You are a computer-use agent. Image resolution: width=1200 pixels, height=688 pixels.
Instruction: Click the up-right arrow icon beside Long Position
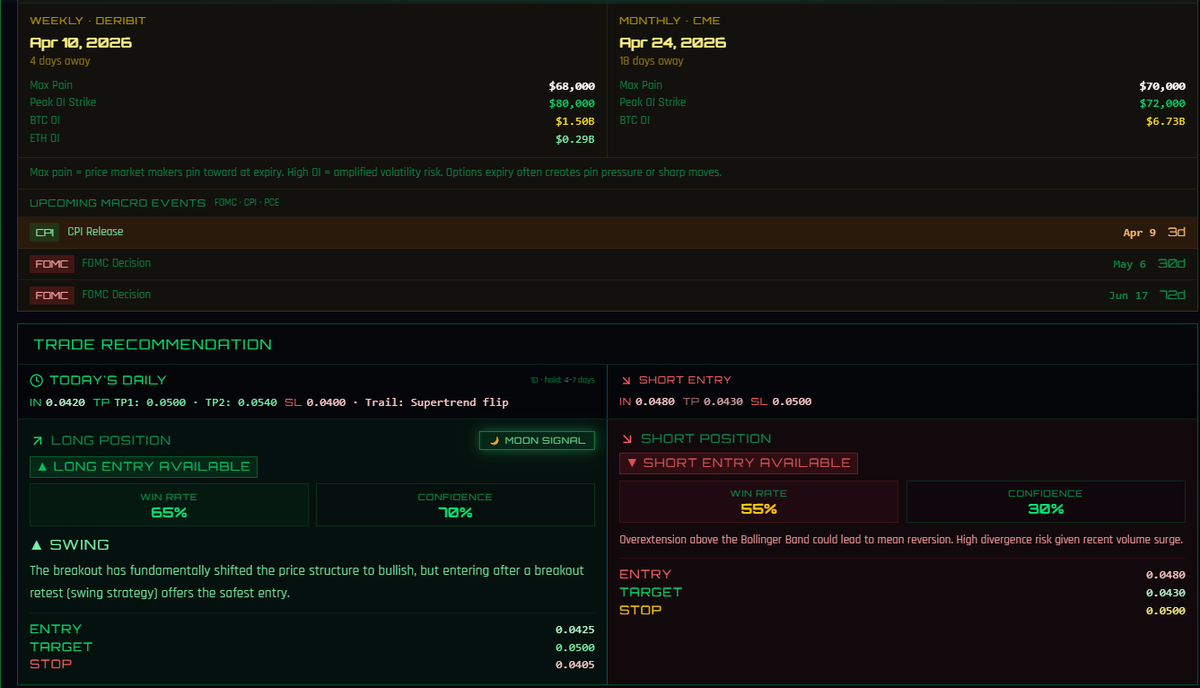pyautogui.click(x=37, y=441)
